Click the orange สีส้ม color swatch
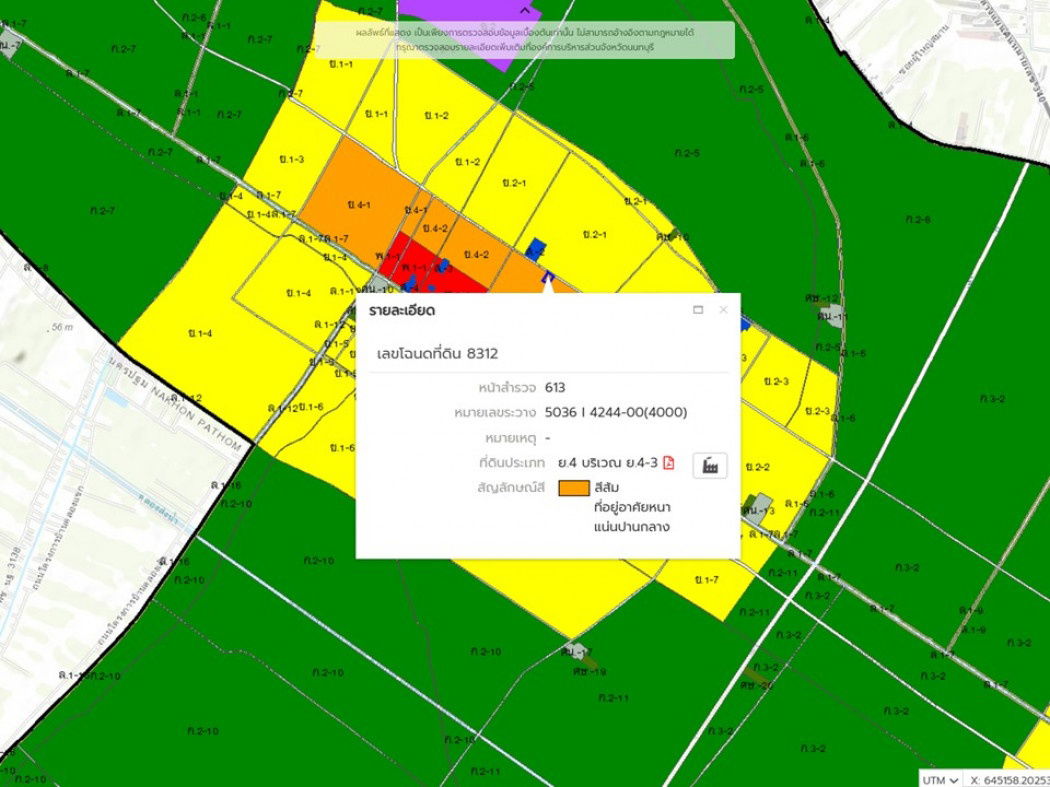 pyautogui.click(x=573, y=488)
